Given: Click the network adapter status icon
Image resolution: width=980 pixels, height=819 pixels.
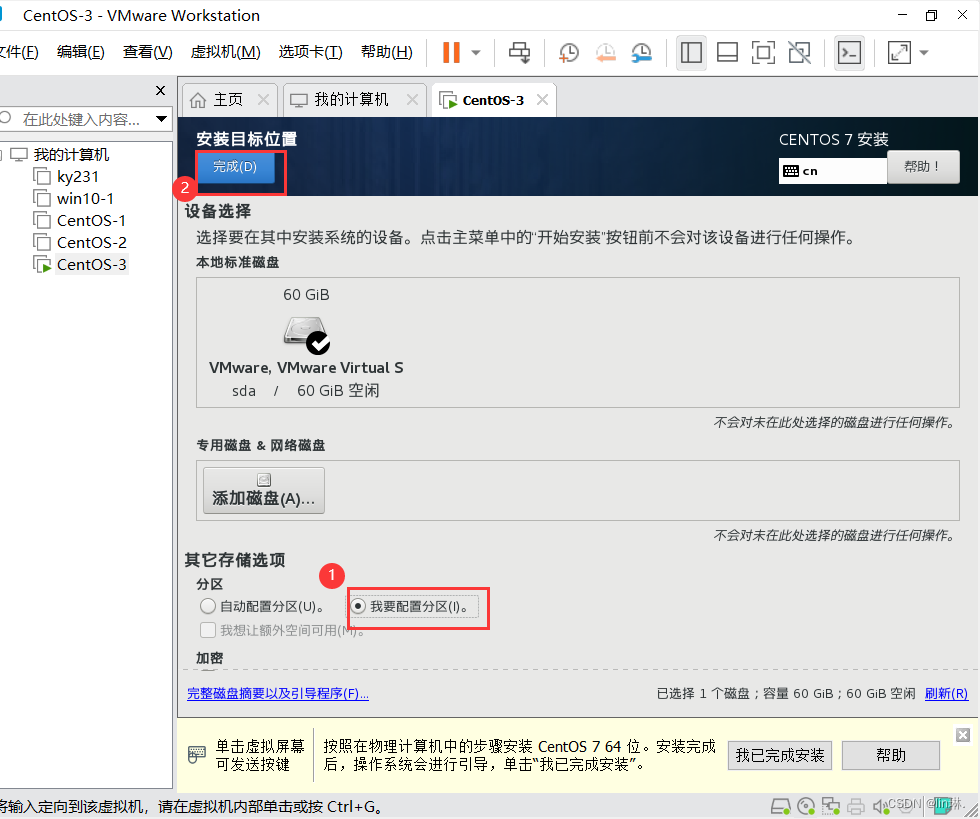Looking at the screenshot, I should click(x=831, y=806).
